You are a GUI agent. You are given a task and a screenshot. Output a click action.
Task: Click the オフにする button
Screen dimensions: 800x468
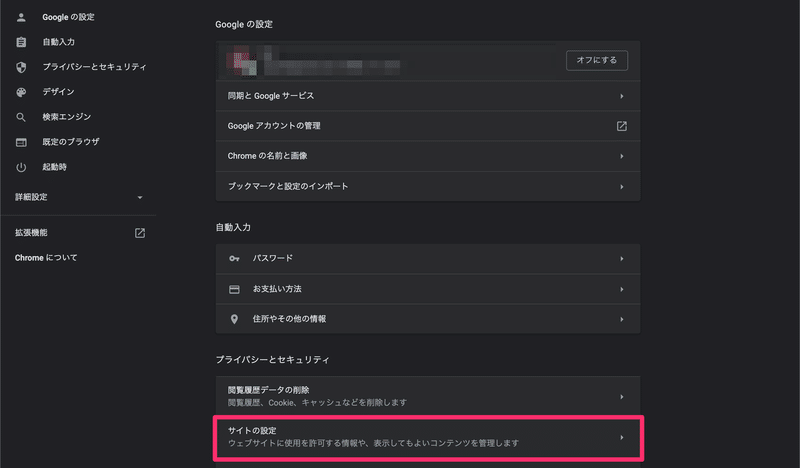(596, 60)
